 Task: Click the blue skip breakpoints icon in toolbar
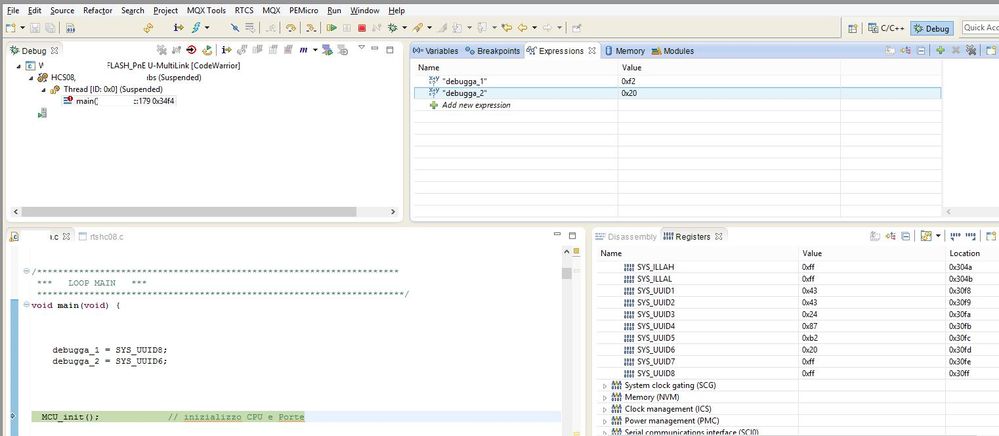pos(235,28)
